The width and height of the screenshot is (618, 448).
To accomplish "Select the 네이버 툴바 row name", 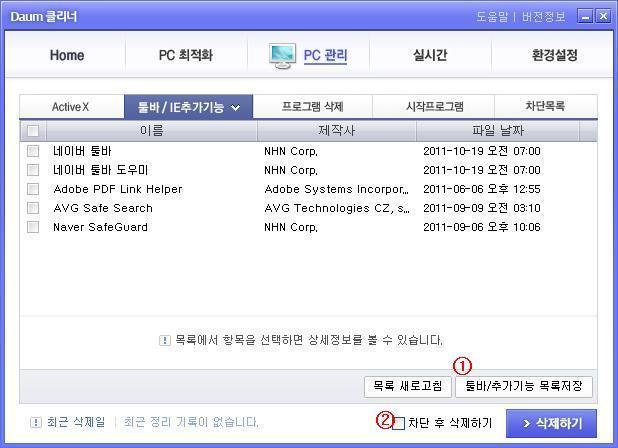I will click(x=82, y=151).
